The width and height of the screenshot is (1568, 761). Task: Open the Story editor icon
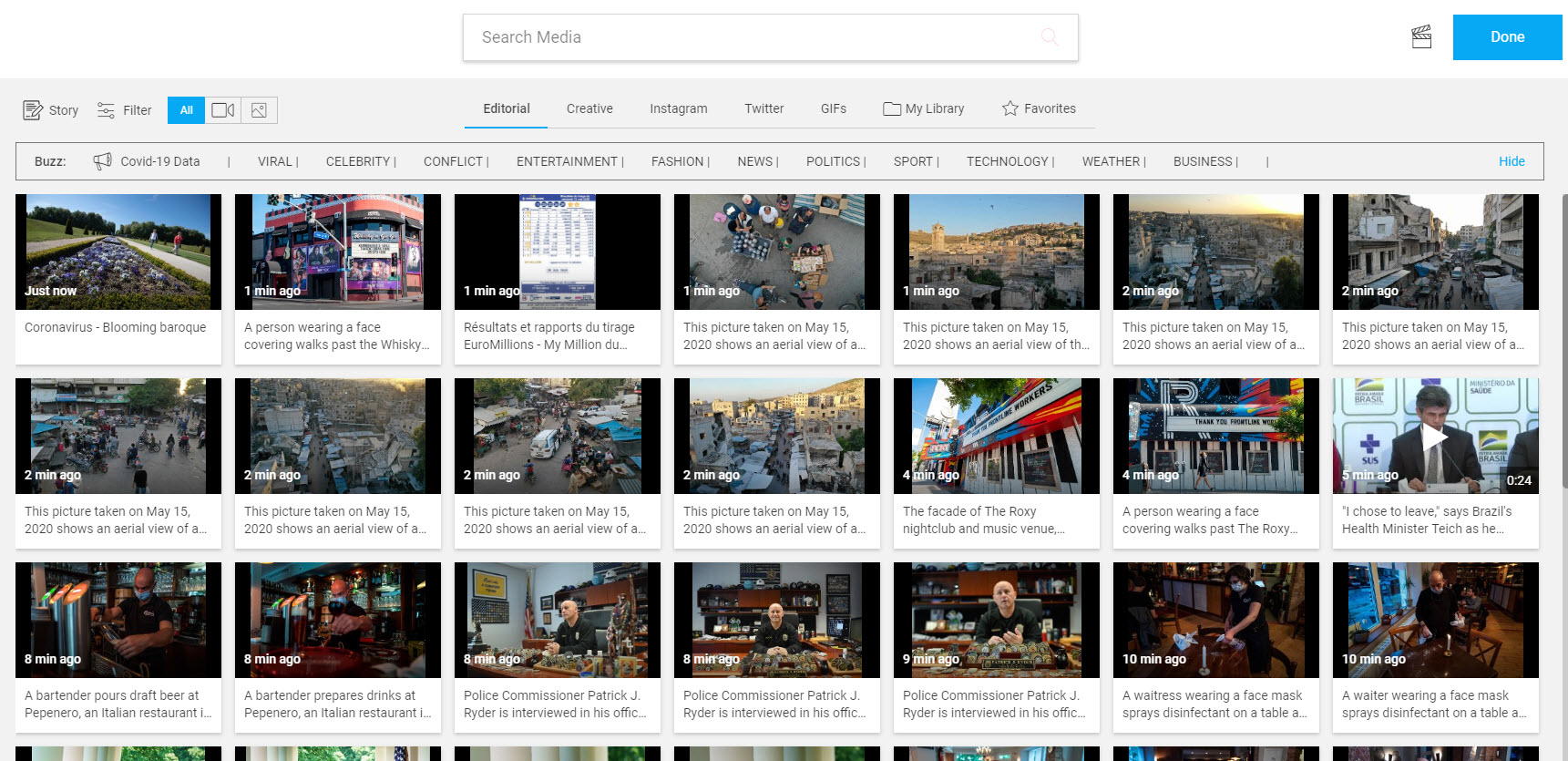coord(33,110)
